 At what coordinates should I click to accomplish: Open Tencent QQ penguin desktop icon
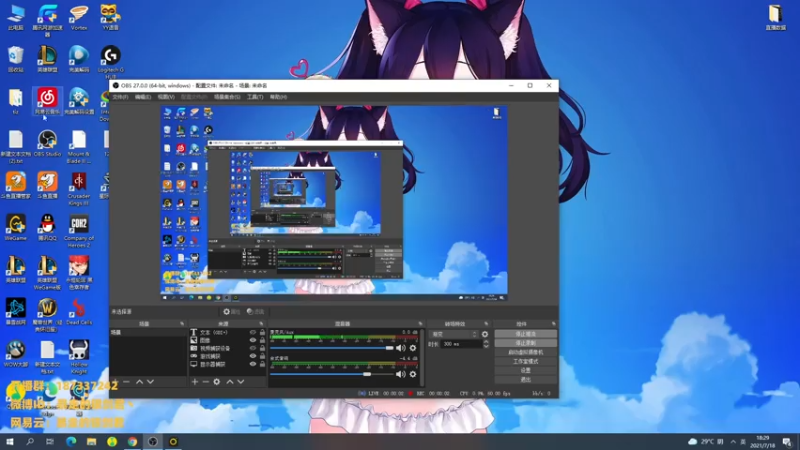(47, 227)
